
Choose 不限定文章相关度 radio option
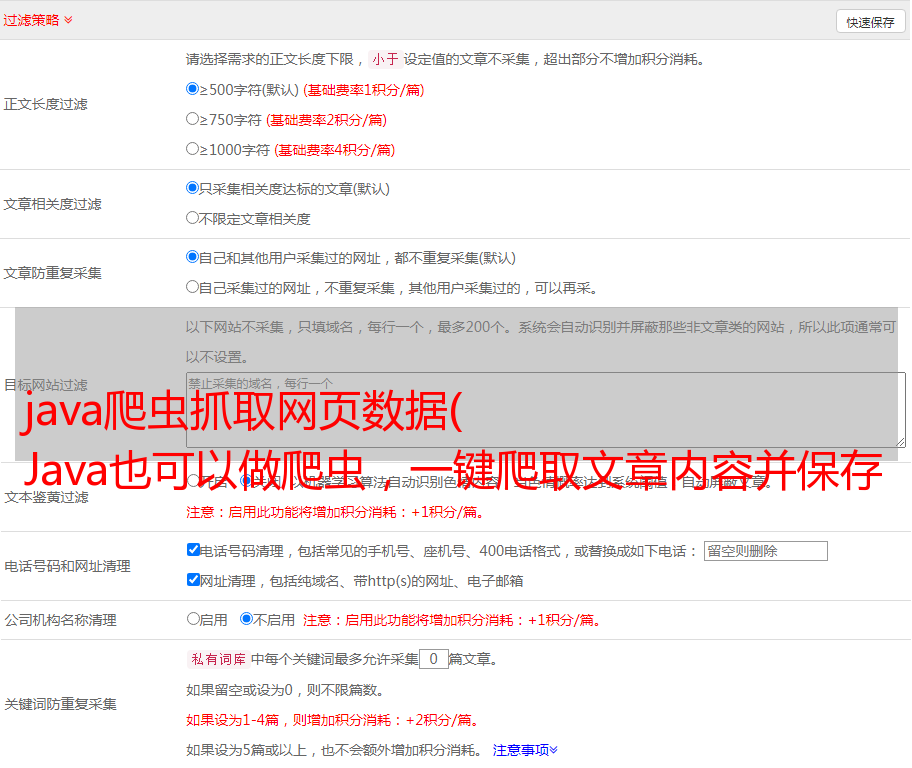pyautogui.click(x=193, y=217)
